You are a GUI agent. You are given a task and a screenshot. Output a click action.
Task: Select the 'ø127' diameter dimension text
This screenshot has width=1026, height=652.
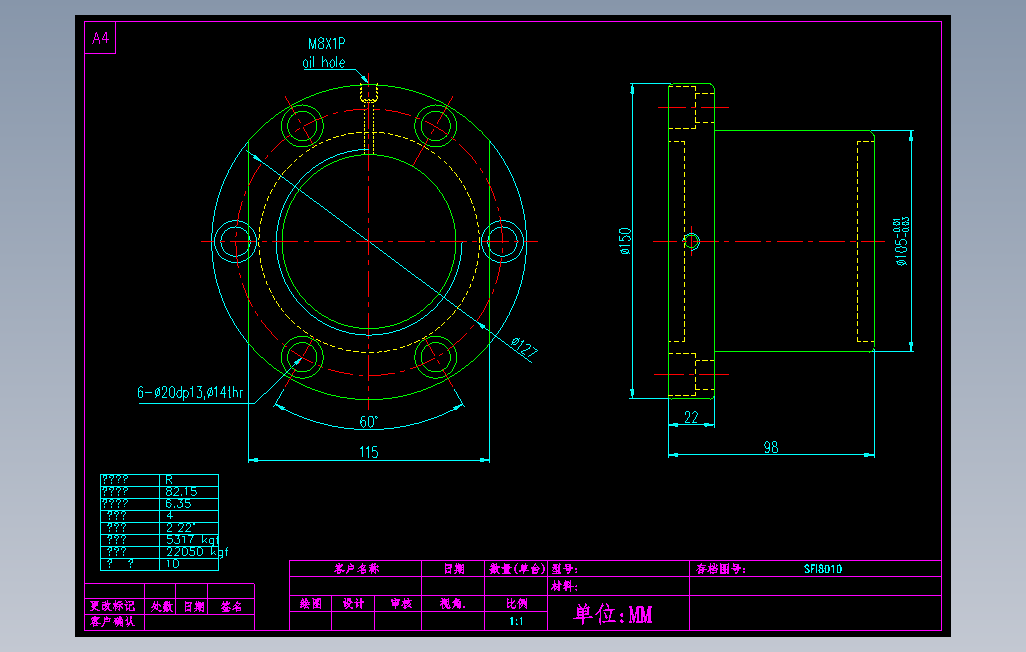[x=524, y=348]
